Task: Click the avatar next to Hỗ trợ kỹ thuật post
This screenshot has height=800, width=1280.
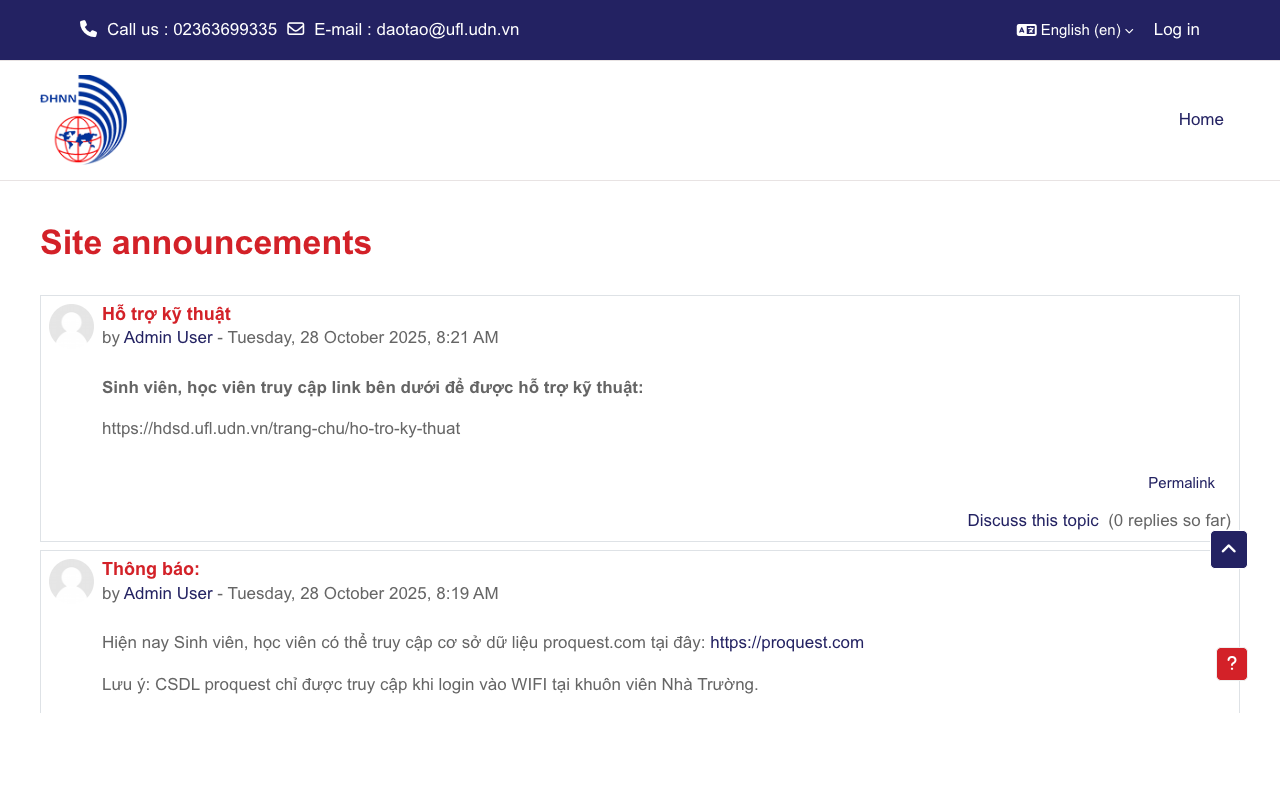Action: coord(71,327)
